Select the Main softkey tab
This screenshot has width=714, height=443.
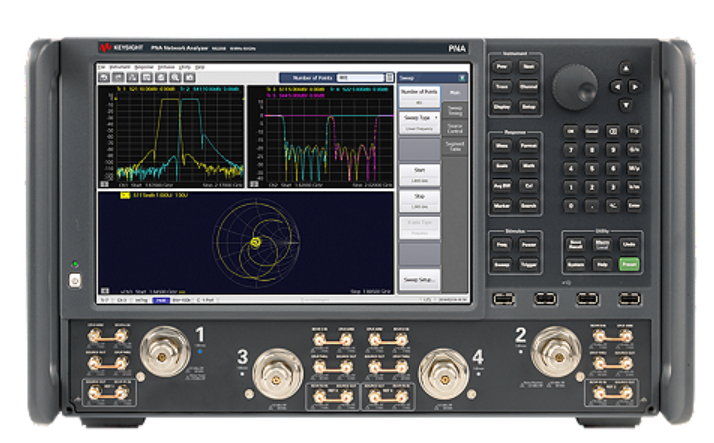pos(455,93)
